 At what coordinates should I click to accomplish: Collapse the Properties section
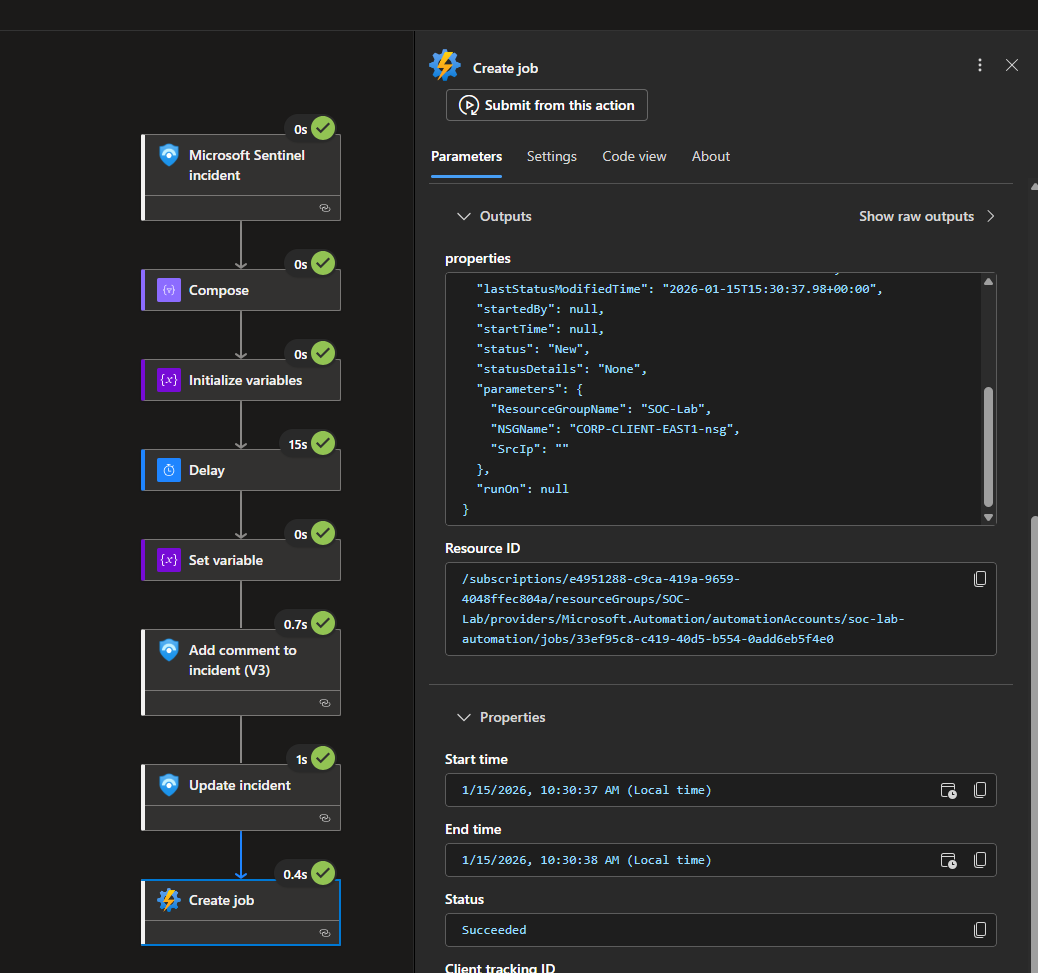[463, 717]
